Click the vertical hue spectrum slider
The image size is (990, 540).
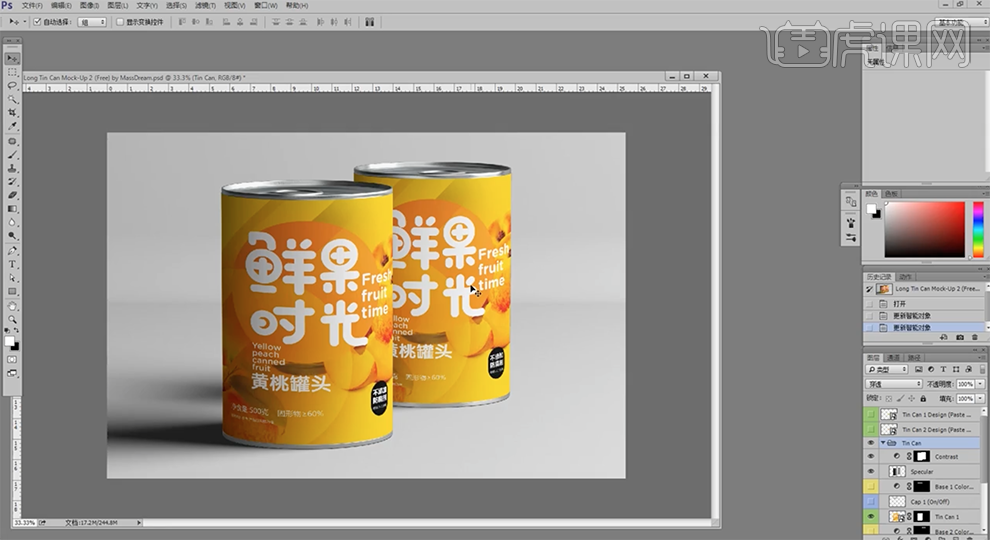978,229
